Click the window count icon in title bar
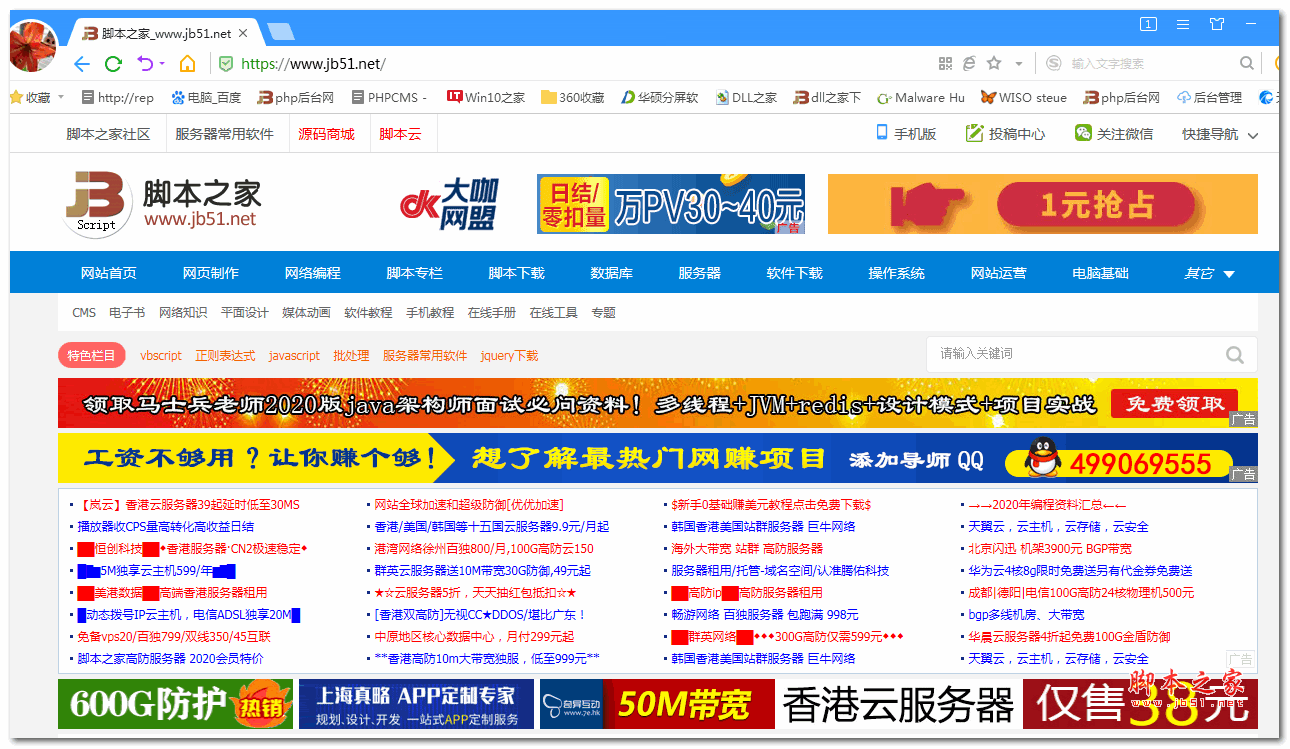This screenshot has height=749, width=1290. 1149,24
